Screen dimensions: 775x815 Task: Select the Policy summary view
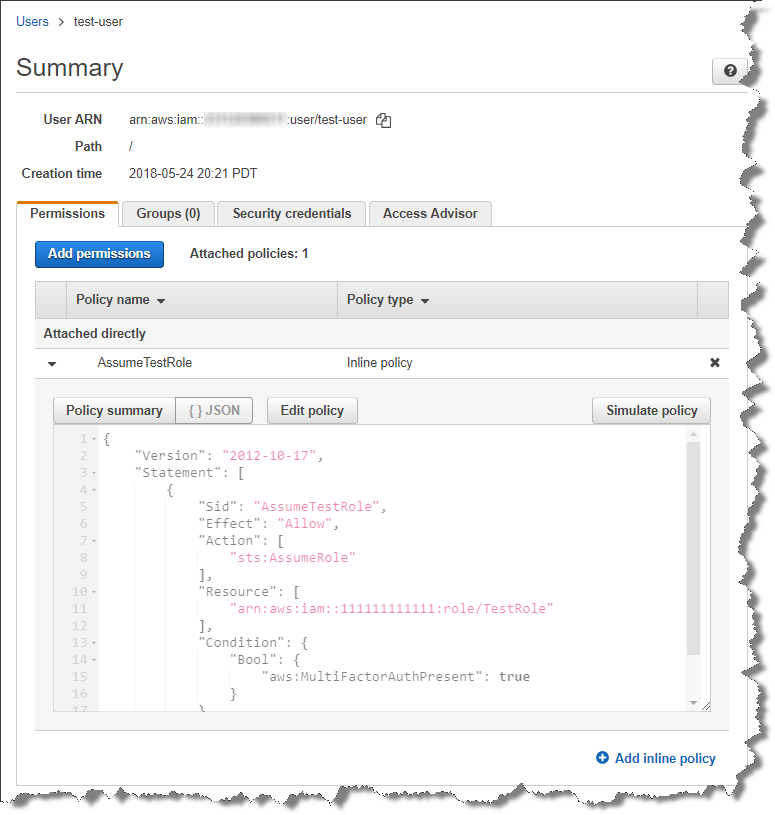click(113, 410)
